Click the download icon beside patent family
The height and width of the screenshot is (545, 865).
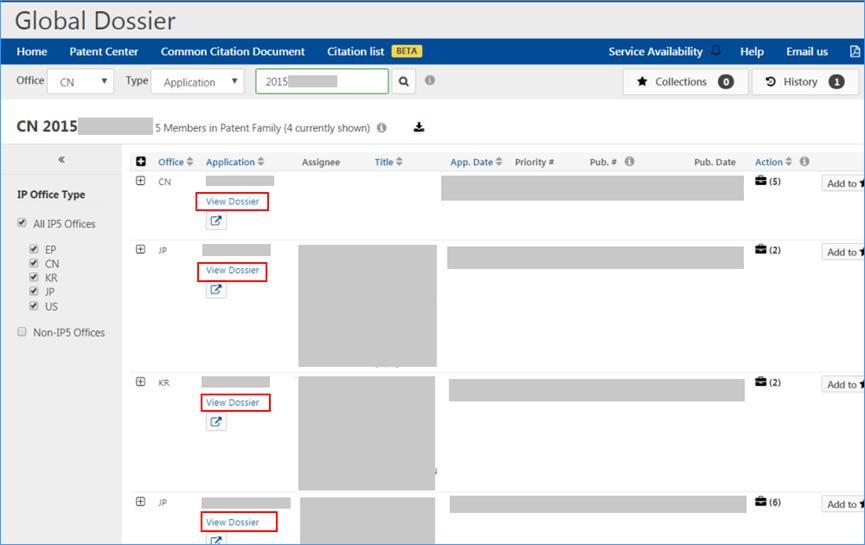(x=419, y=127)
